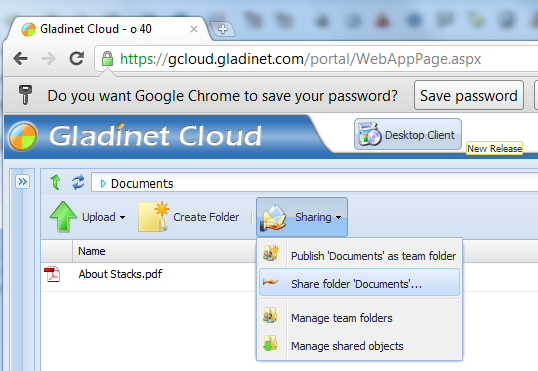Expand the Documents breadcrumb triangle
The height and width of the screenshot is (371, 538).
(x=103, y=184)
